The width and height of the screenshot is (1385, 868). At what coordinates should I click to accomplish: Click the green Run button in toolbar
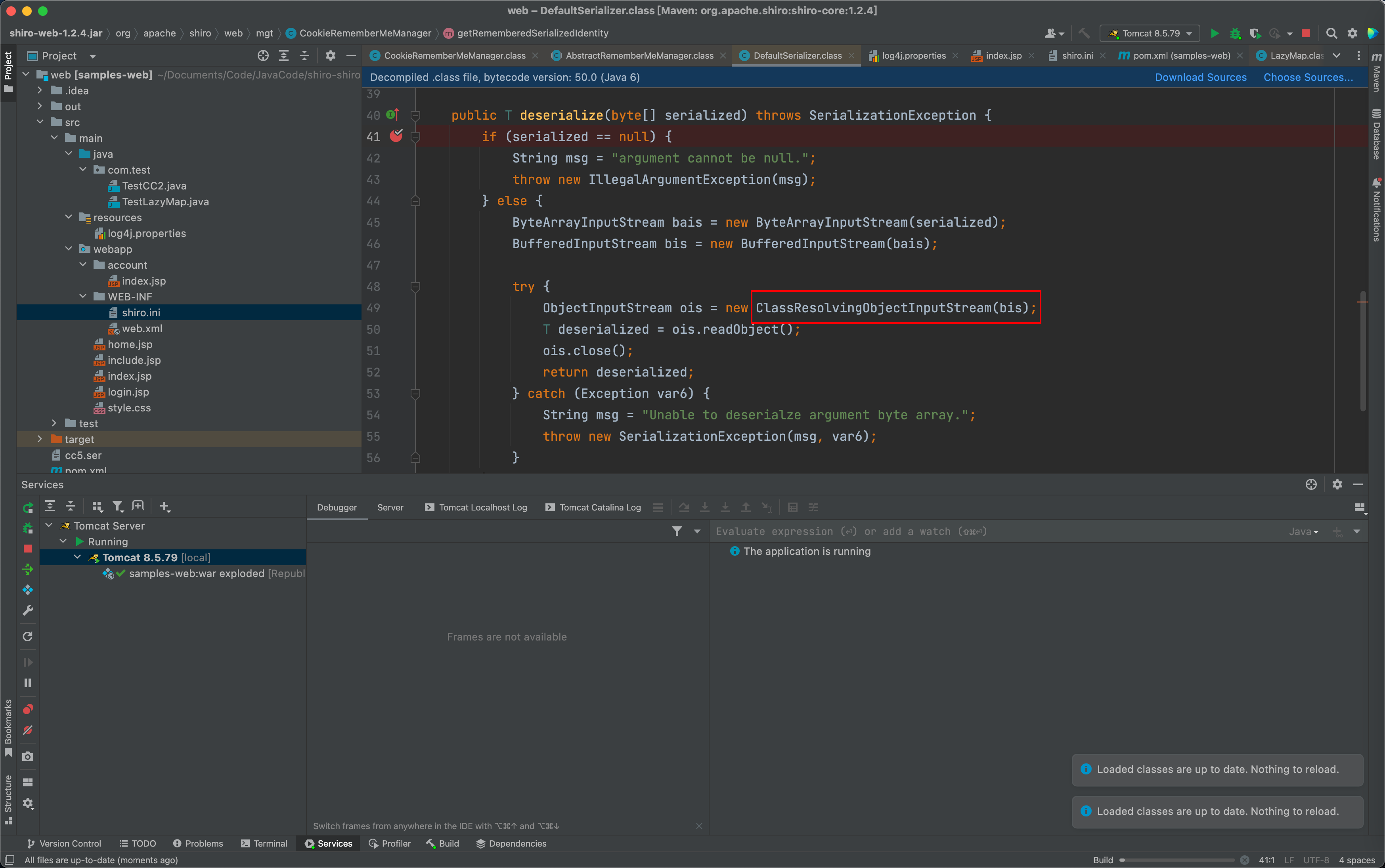[1215, 33]
